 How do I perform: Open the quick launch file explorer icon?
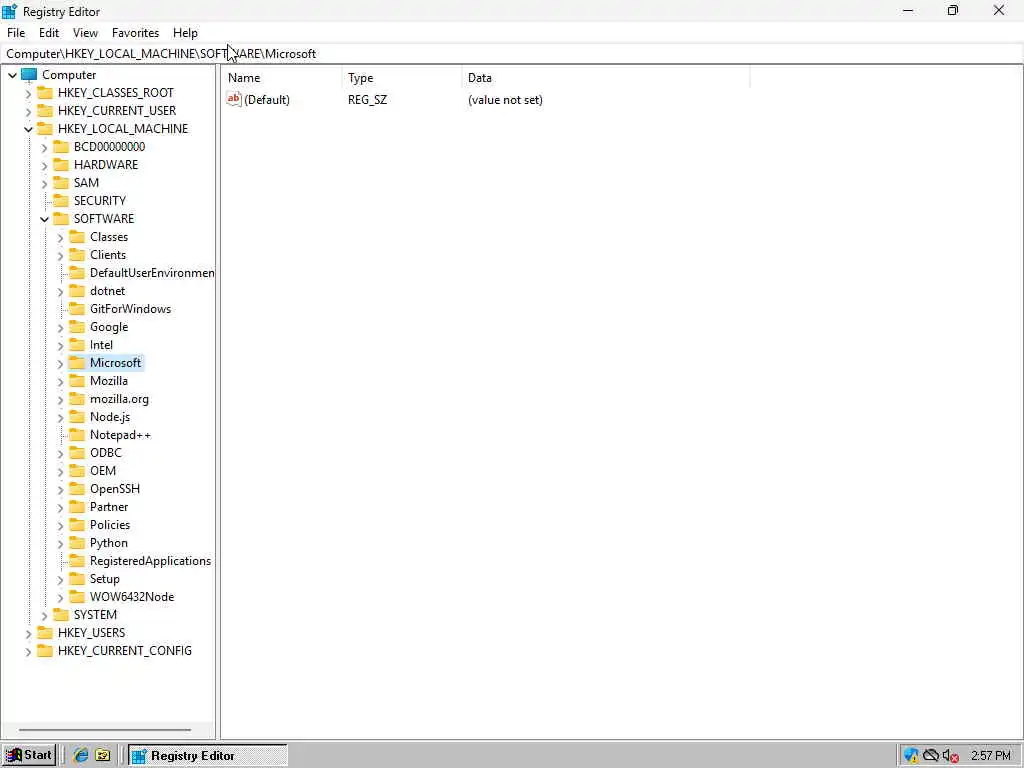tap(103, 756)
